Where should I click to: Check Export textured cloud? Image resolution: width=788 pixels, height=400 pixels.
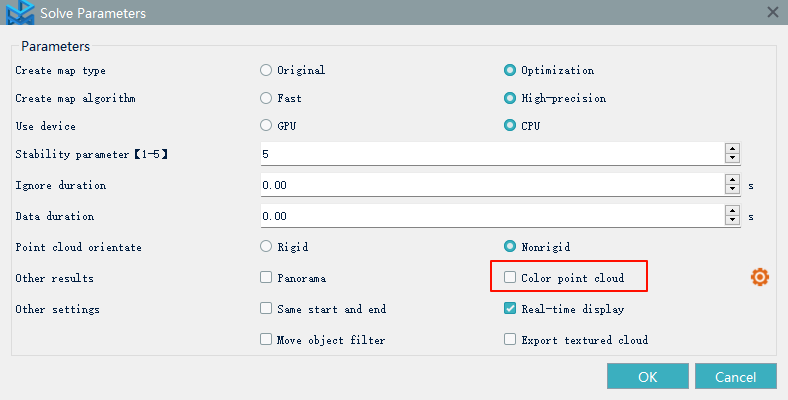tap(511, 340)
